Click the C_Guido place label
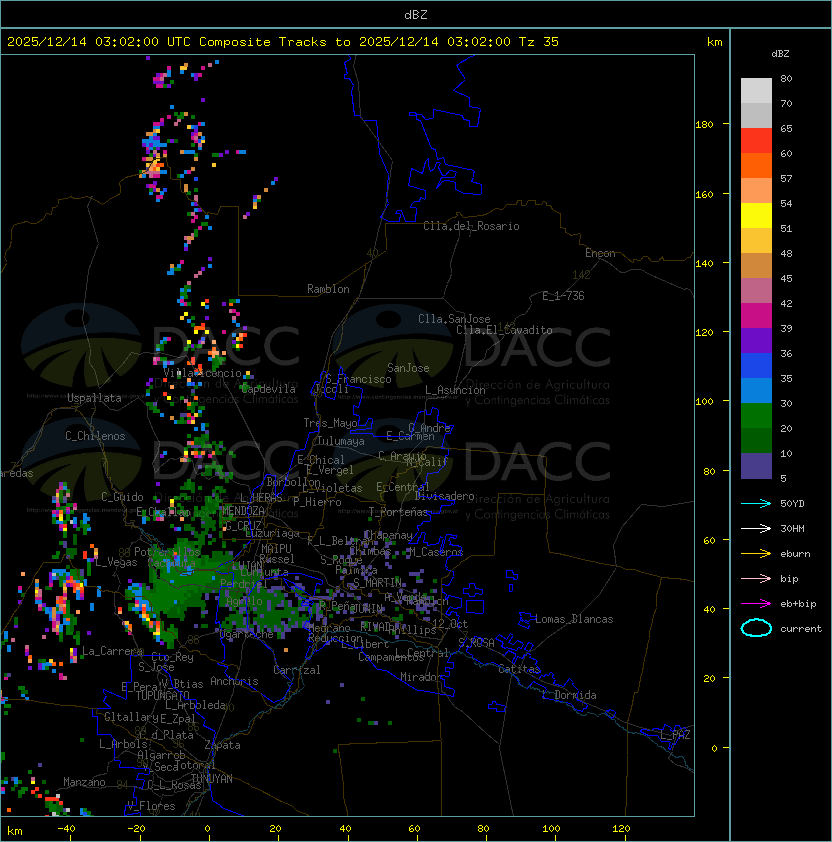Image resolution: width=832 pixels, height=842 pixels. (x=122, y=497)
